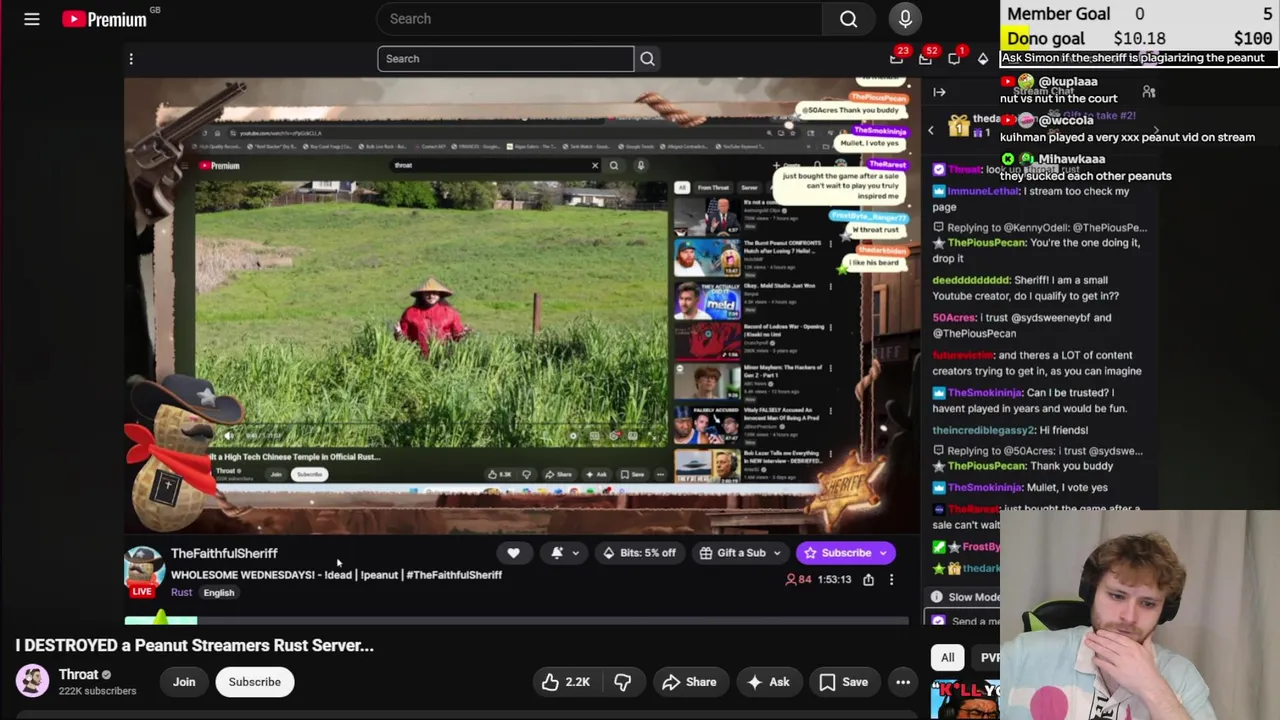Screen dimensions: 1280x720
Task: Show previous gift leaderboard entry arrow
Action: pyautogui.click(x=931, y=130)
